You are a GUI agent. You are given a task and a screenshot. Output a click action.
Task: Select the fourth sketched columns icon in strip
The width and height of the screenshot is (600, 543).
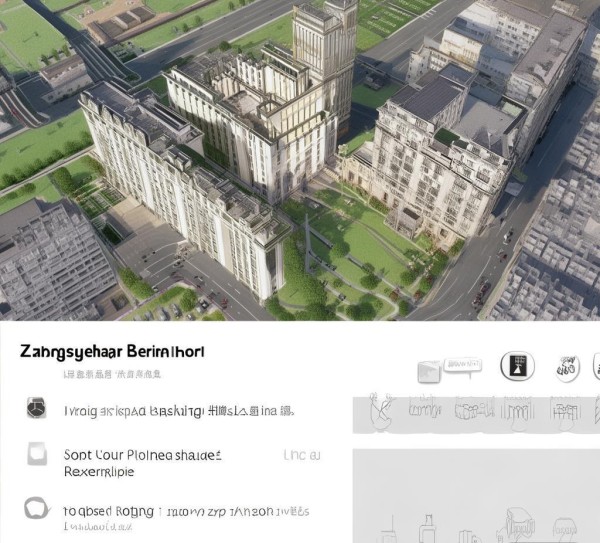pyautogui.click(x=518, y=410)
